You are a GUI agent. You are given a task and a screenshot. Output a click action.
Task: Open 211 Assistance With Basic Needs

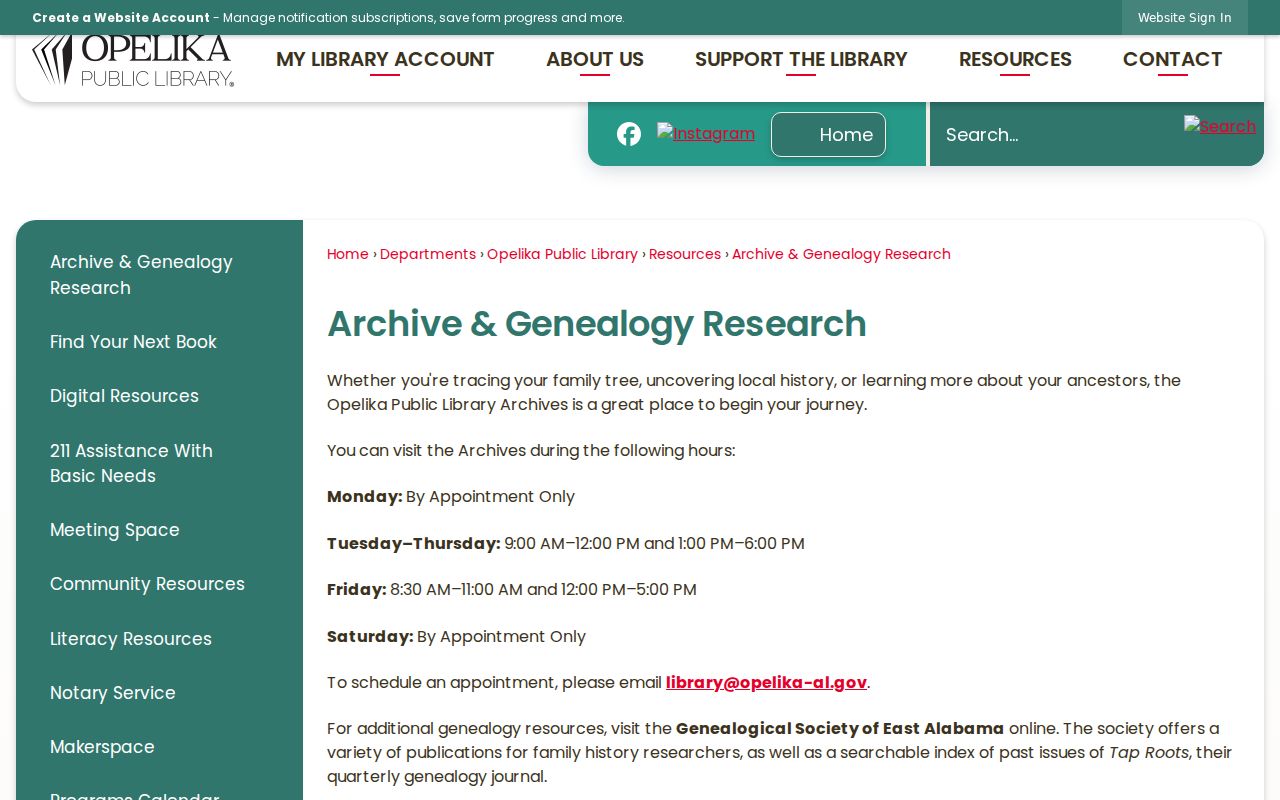tap(159, 463)
